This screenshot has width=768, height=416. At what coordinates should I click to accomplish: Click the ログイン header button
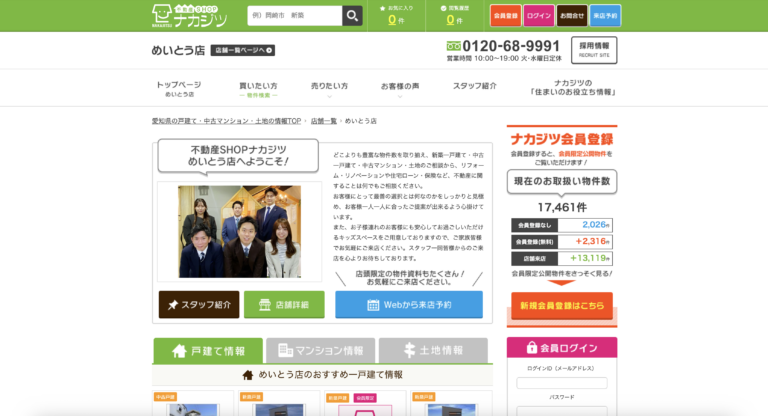(539, 16)
